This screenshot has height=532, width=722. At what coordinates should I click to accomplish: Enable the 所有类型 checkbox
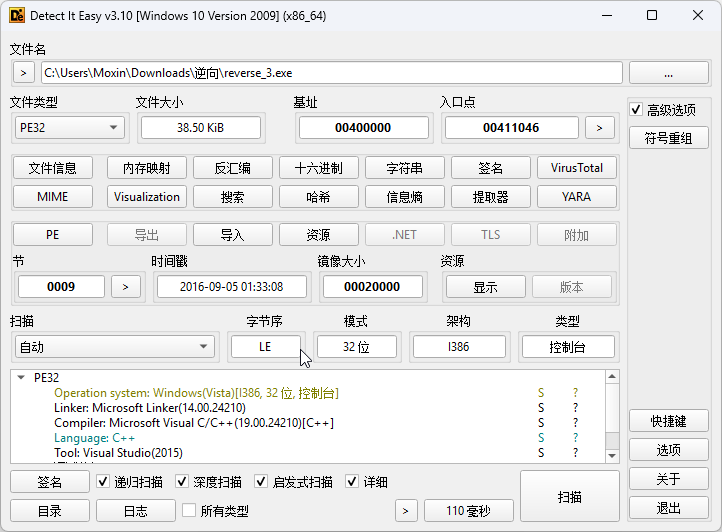pos(189,511)
